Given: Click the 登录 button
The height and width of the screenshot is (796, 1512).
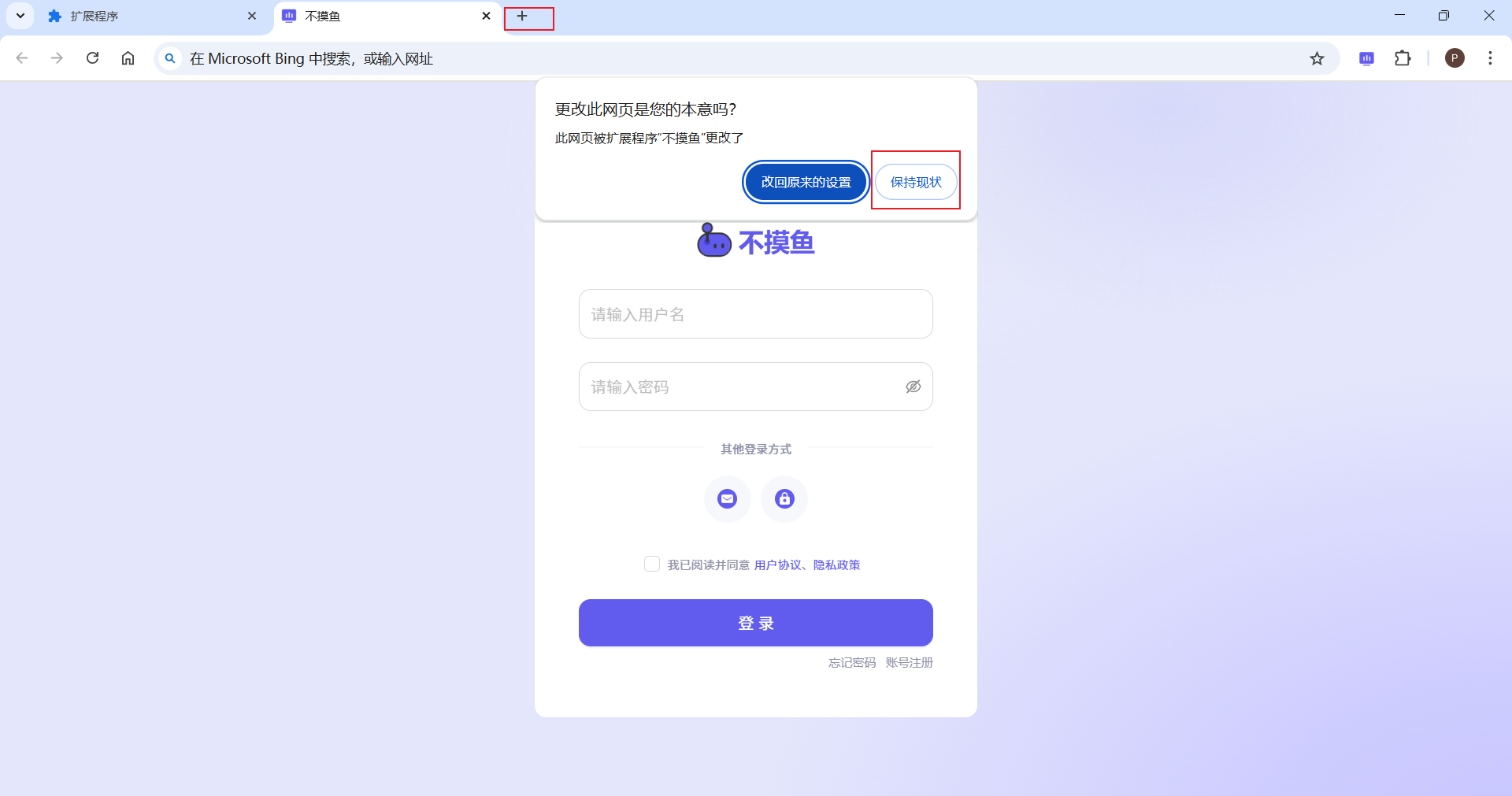Looking at the screenshot, I should tap(756, 623).
